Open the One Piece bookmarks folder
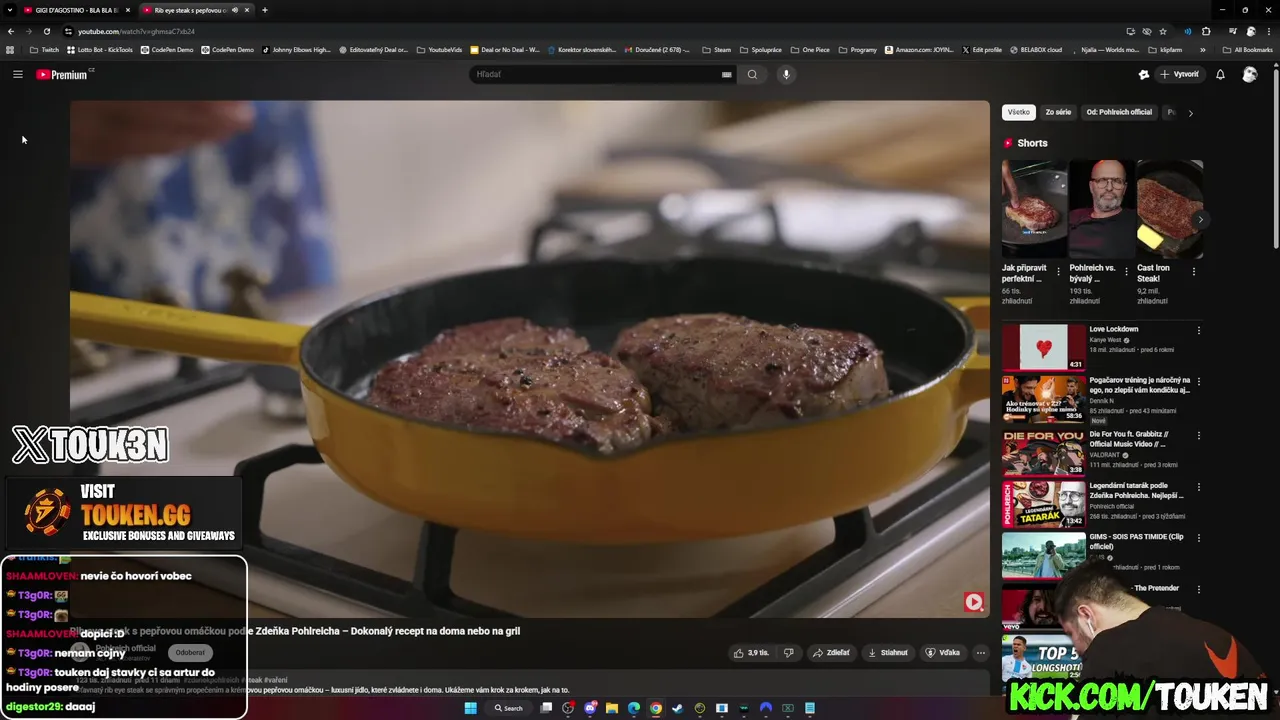 tap(809, 49)
